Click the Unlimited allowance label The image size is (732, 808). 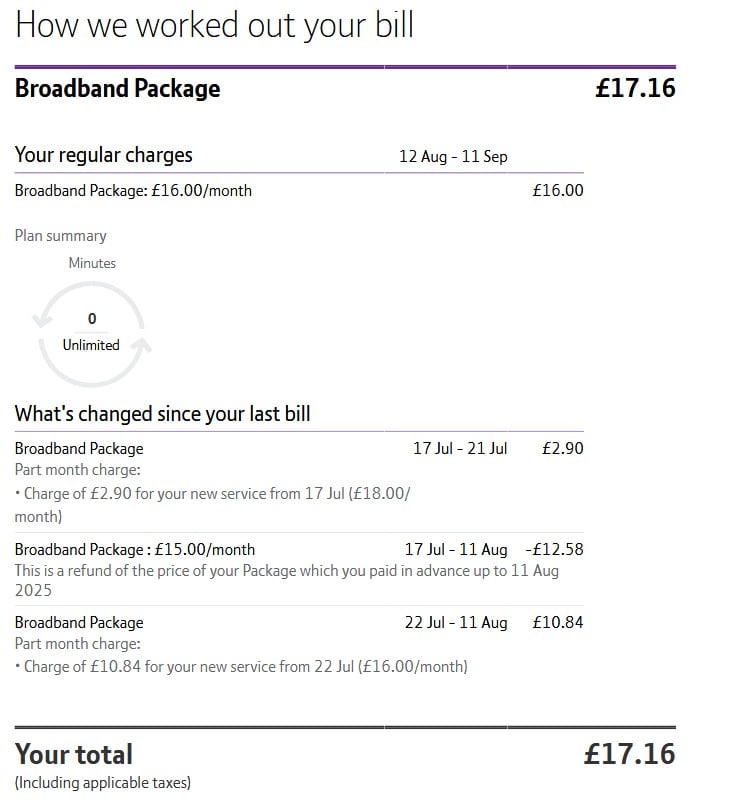click(91, 345)
